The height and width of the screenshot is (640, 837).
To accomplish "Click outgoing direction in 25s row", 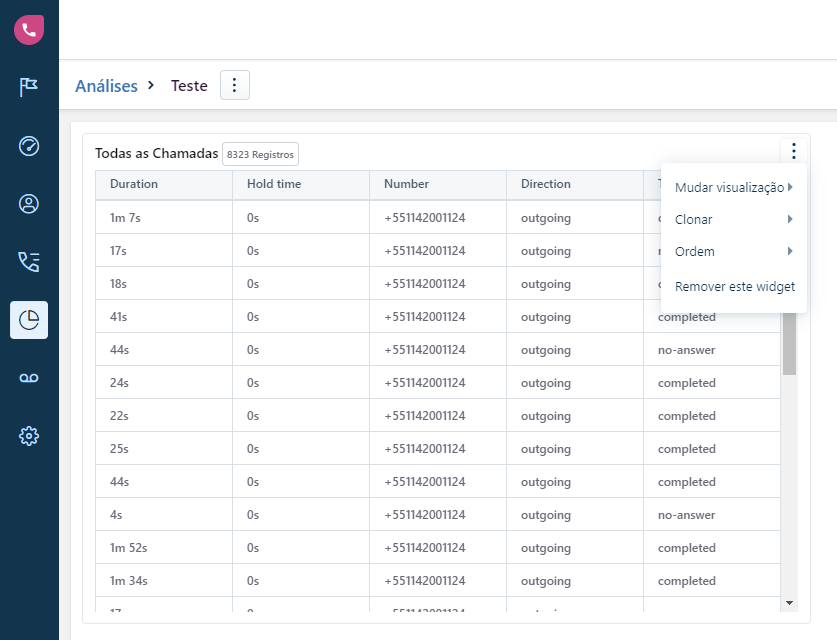I will pyautogui.click(x=546, y=449).
